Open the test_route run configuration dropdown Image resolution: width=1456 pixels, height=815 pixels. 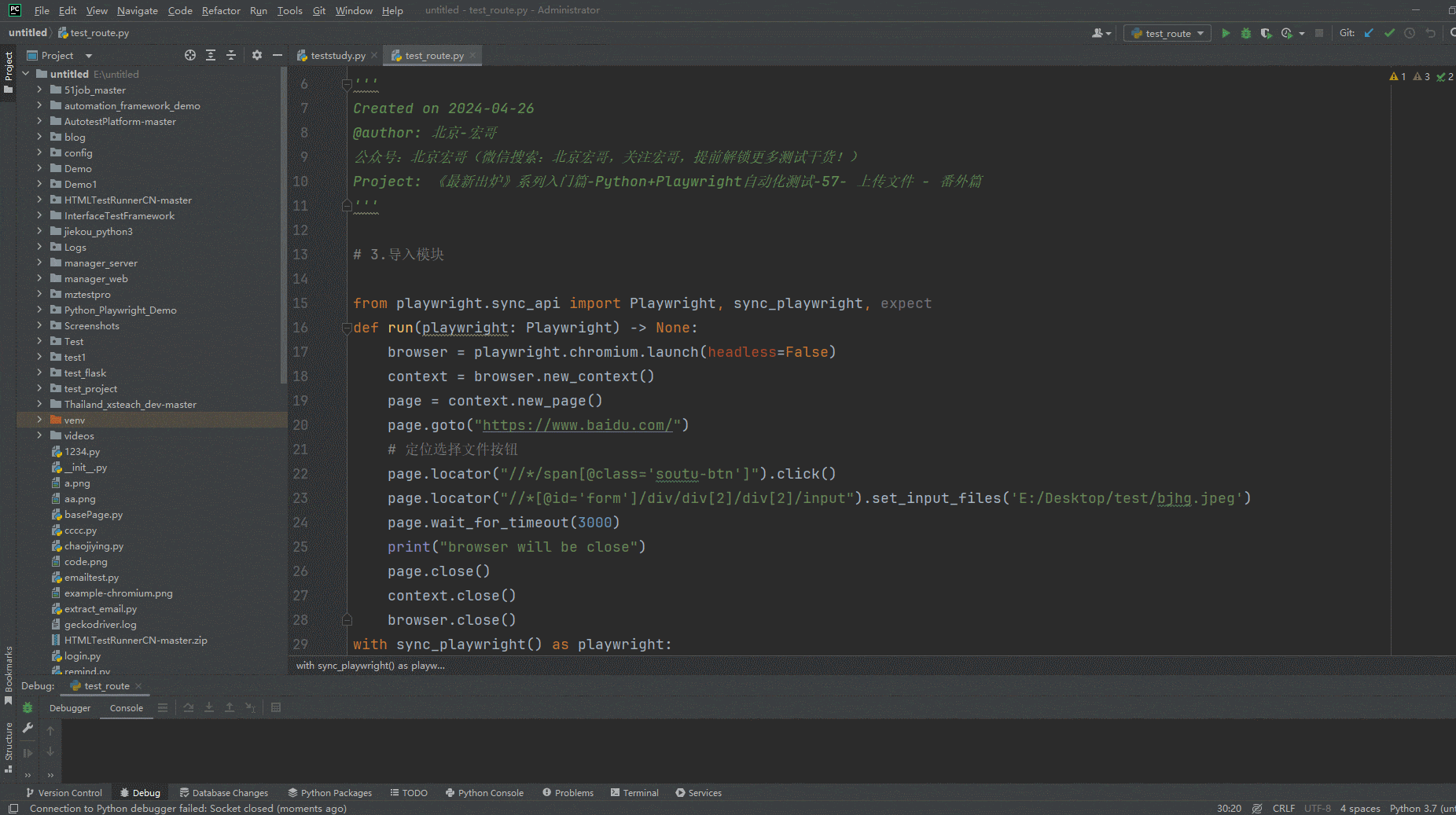tap(1167, 33)
